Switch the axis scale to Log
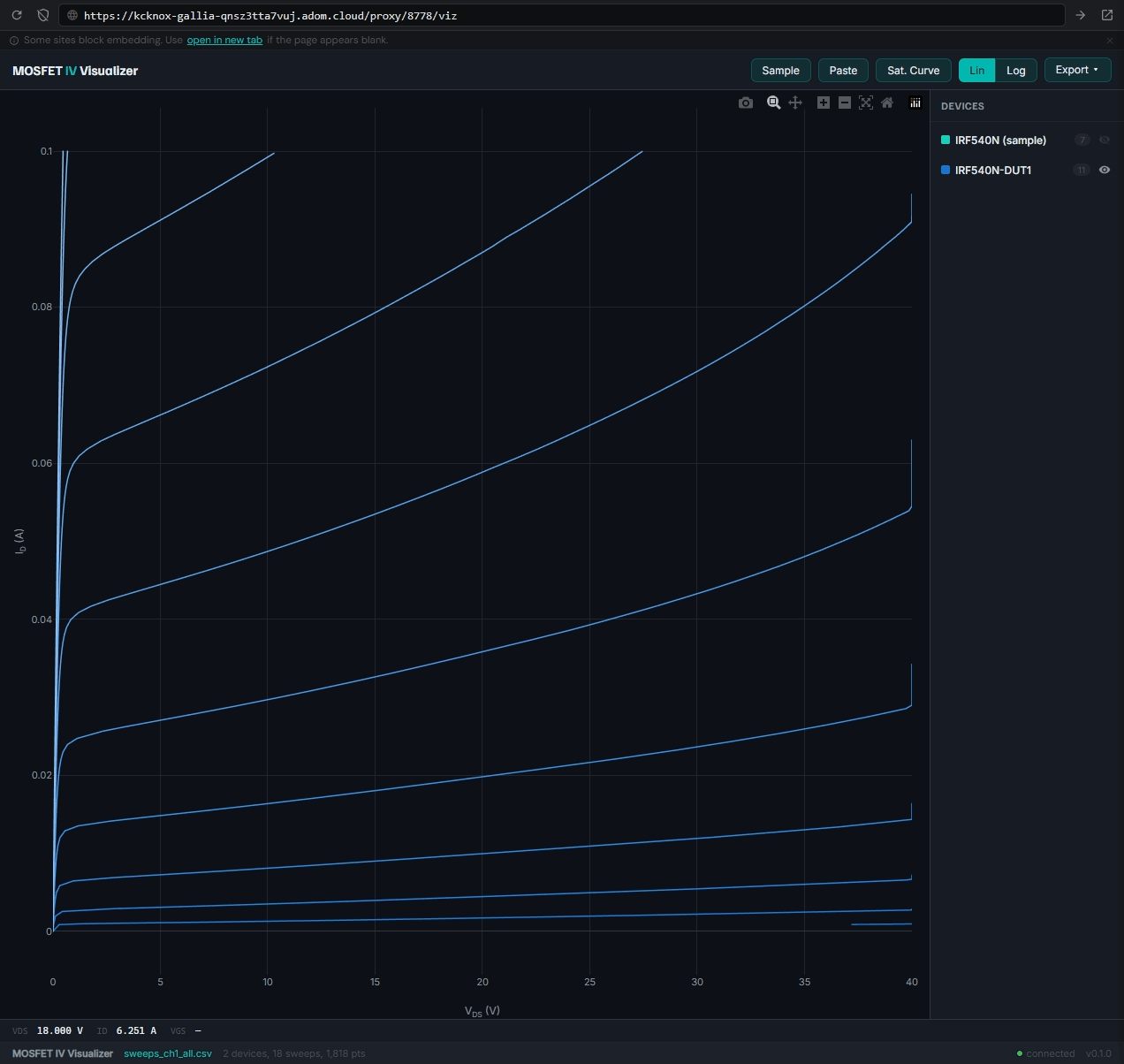Image resolution: width=1124 pixels, height=1064 pixels. point(1016,71)
